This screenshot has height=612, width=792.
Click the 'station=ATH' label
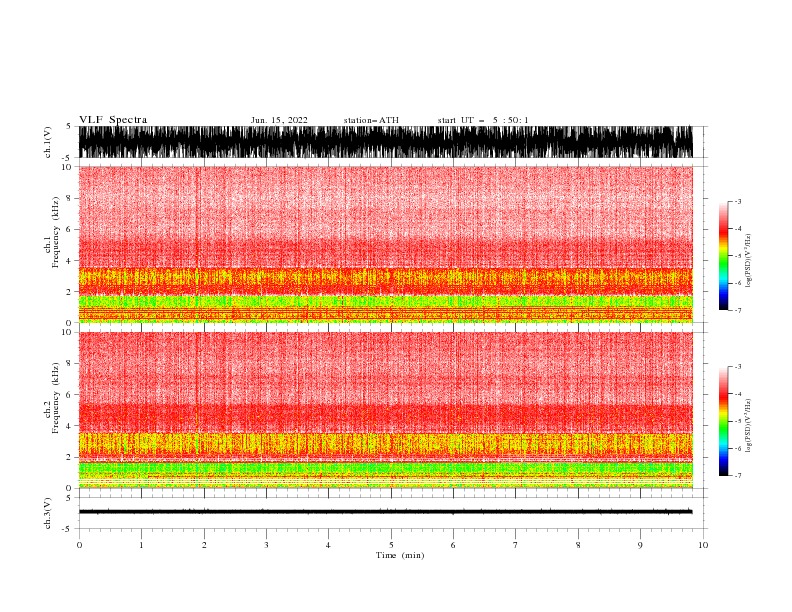click(371, 120)
